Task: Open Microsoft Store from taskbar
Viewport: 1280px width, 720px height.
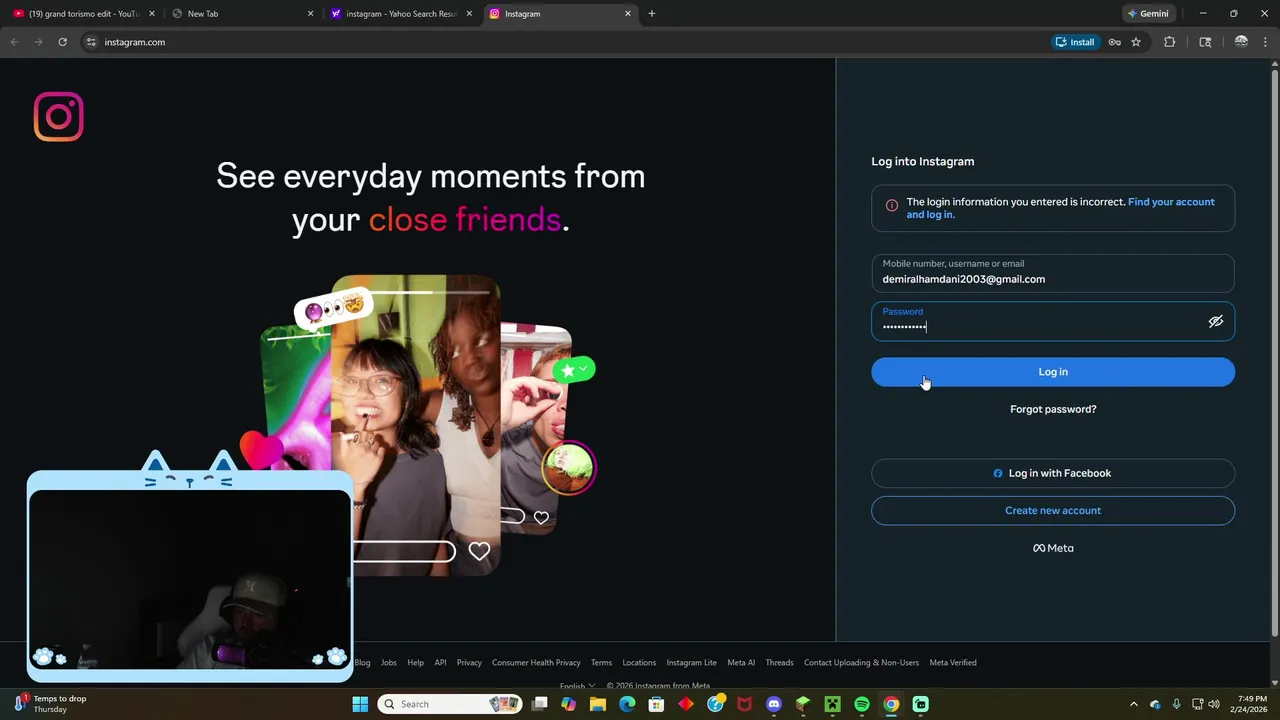Action: (656, 704)
